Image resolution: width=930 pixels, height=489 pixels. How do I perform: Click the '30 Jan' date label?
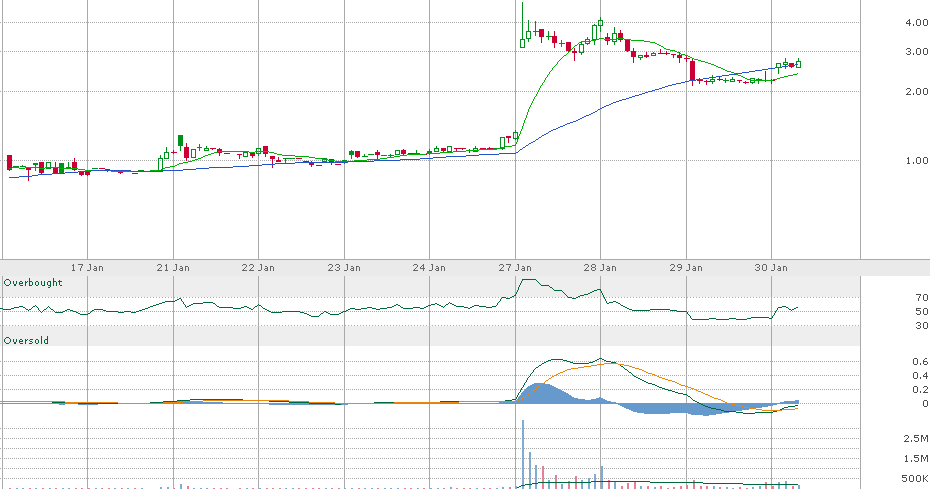[771, 268]
